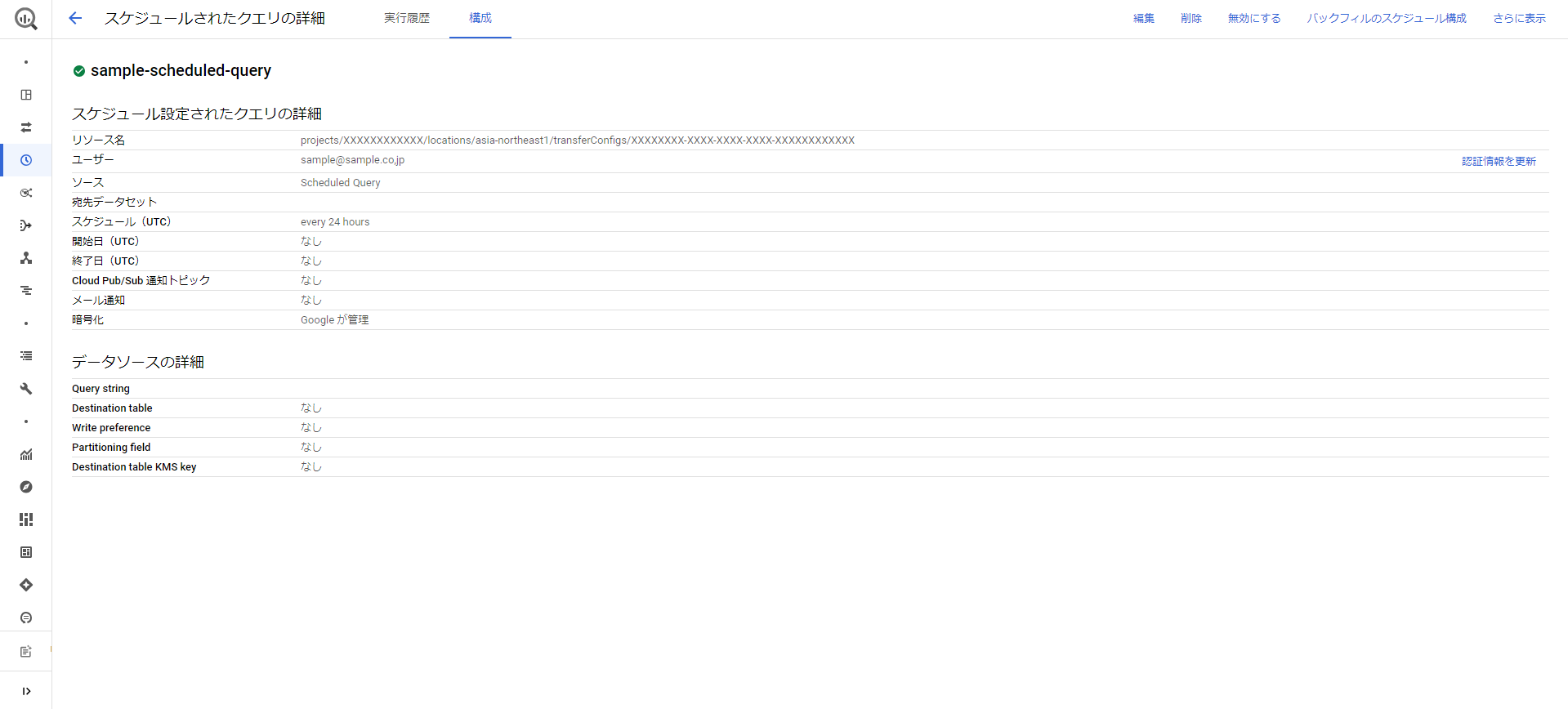The height and width of the screenshot is (709, 1568).
Task: Click the resource name projects path value
Action: tap(578, 140)
